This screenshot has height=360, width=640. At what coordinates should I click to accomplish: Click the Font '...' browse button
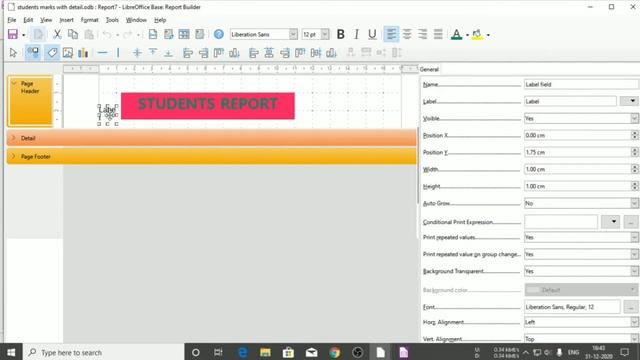coord(631,307)
